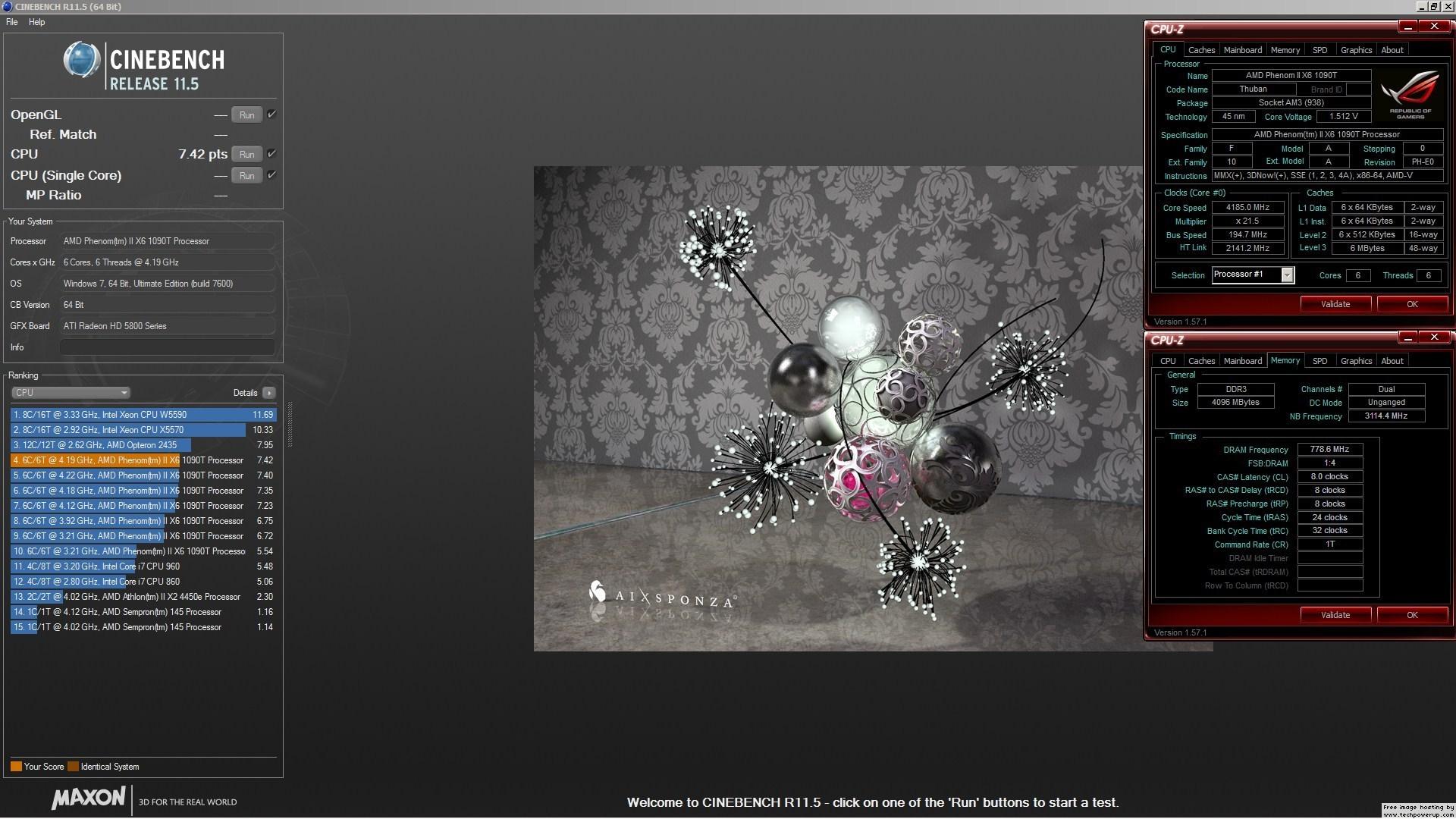Viewport: 1456px width, 819px height.
Task: Run the OpenGL test
Action: pos(246,115)
